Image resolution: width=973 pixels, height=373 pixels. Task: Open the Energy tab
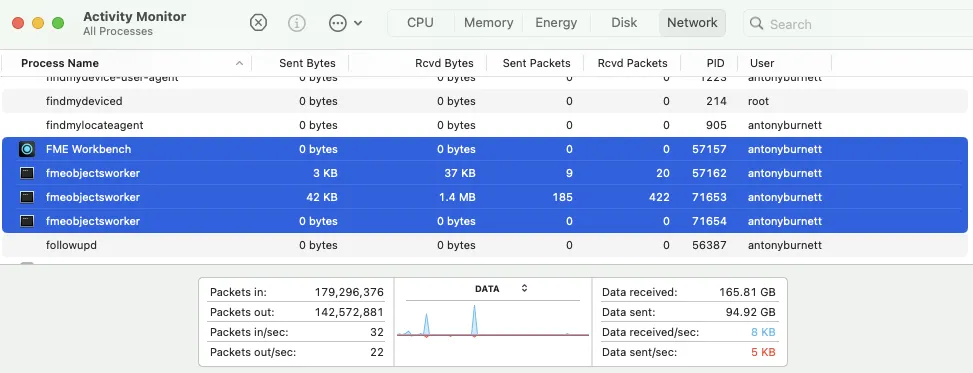(556, 23)
